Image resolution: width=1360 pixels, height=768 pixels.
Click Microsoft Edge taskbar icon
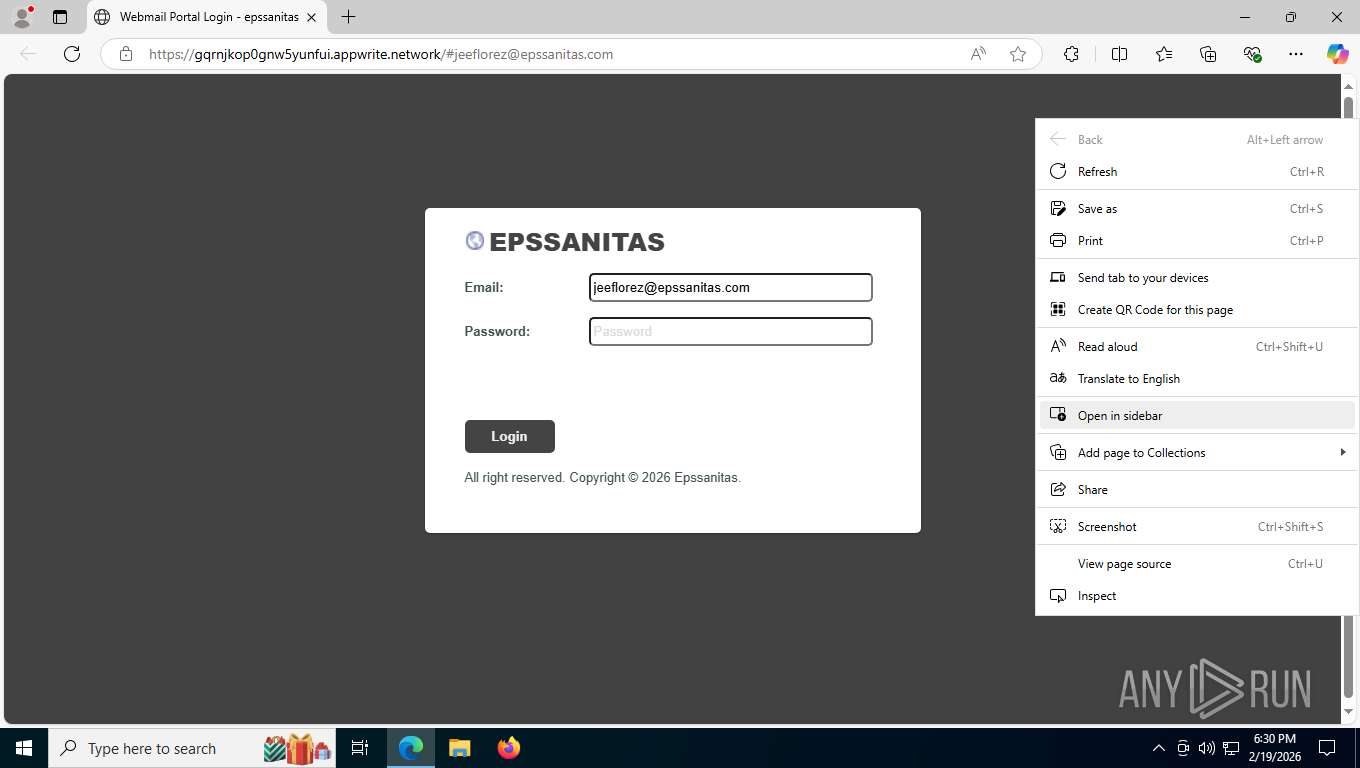(411, 748)
